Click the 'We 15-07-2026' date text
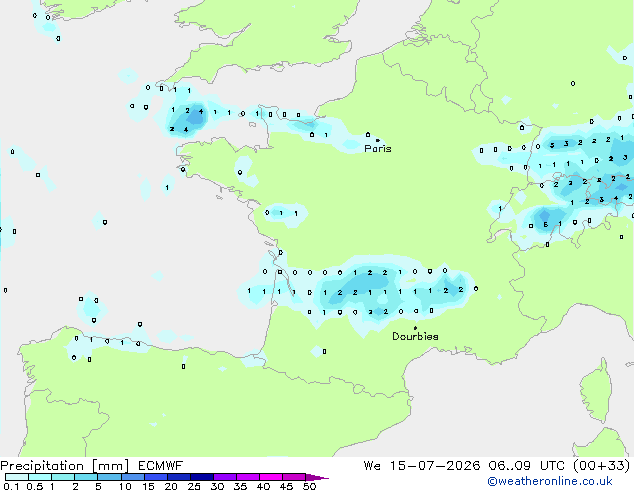This screenshot has height=490, width=634. pyautogui.click(x=422, y=466)
